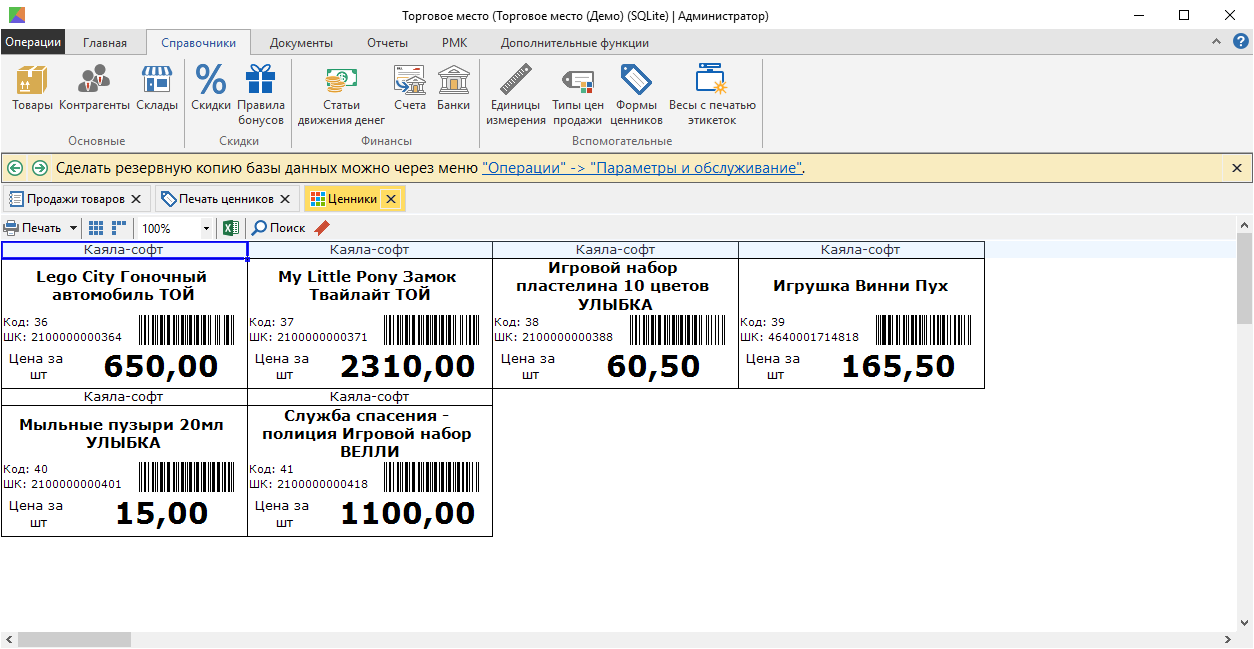This screenshot has width=1254, height=649.
Task: Collapse the ribbon with the chevron
Action: pyautogui.click(x=1216, y=42)
